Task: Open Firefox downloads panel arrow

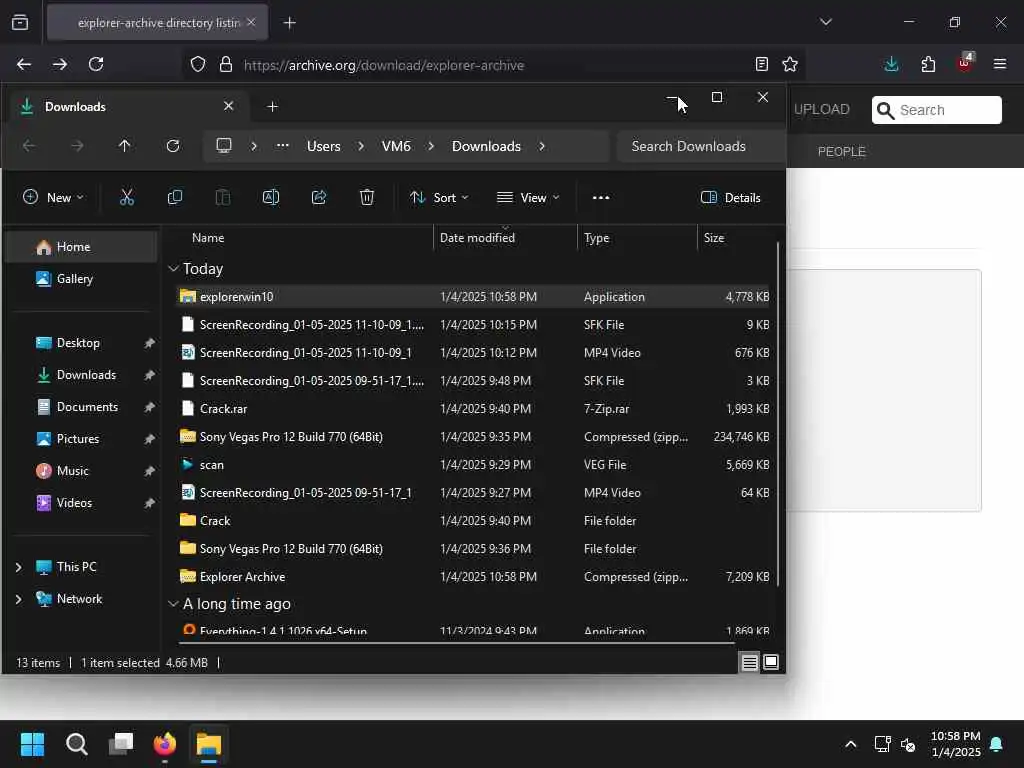Action: point(891,64)
